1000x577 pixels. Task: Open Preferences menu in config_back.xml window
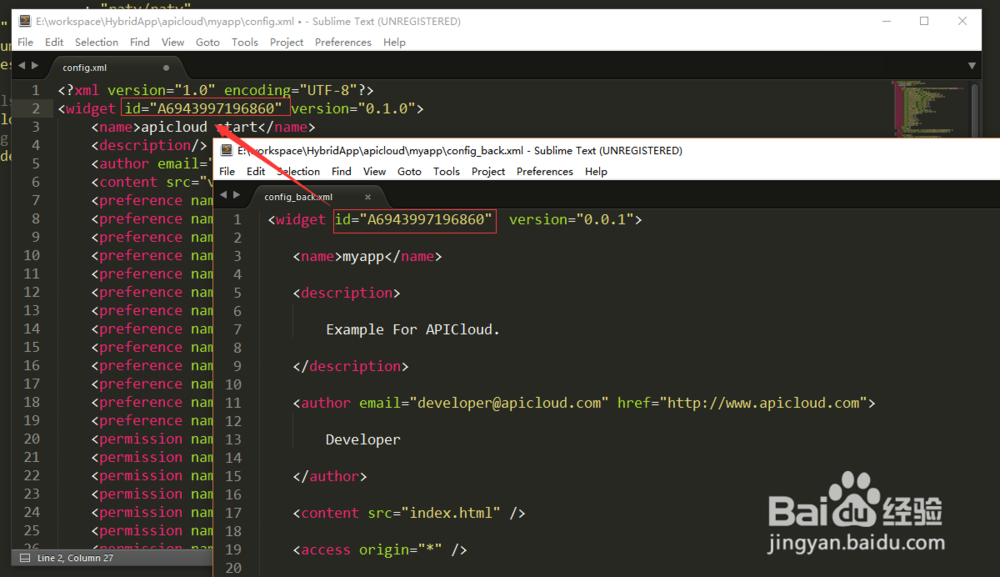coord(545,172)
